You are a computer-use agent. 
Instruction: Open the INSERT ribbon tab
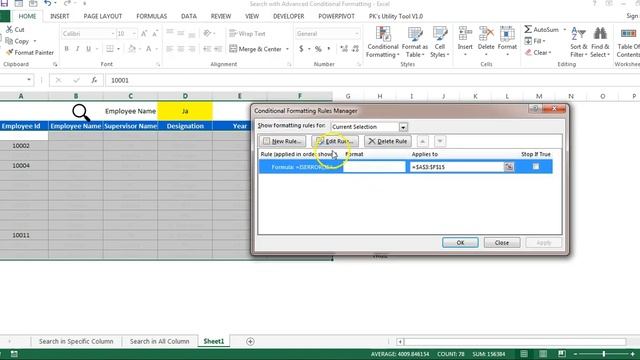[60, 16]
